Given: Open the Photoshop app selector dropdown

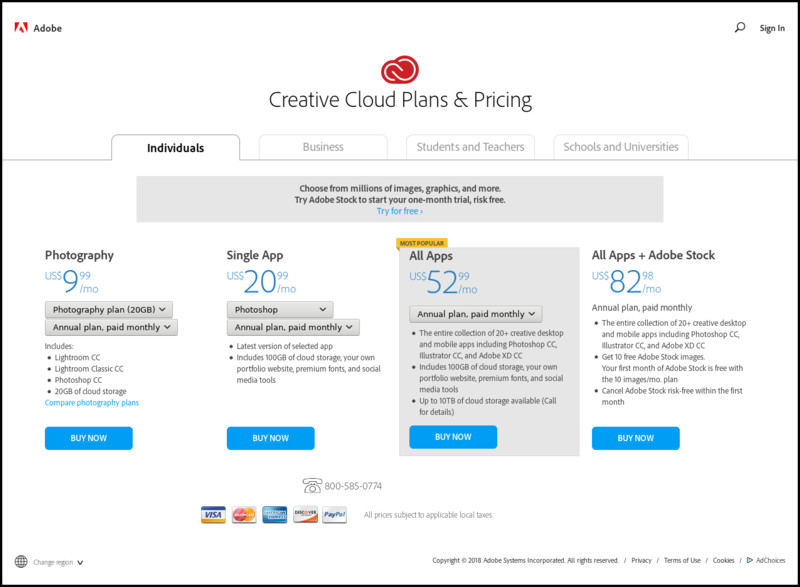Looking at the screenshot, I should click(x=280, y=310).
